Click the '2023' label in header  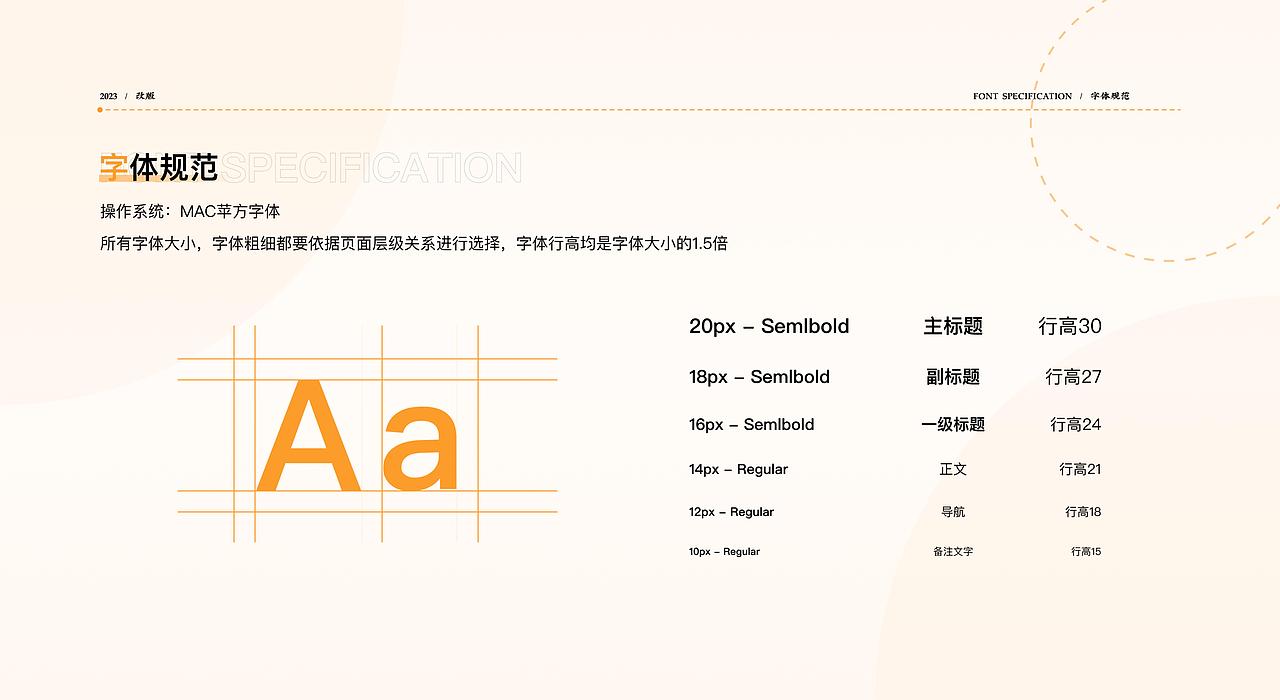pos(108,96)
